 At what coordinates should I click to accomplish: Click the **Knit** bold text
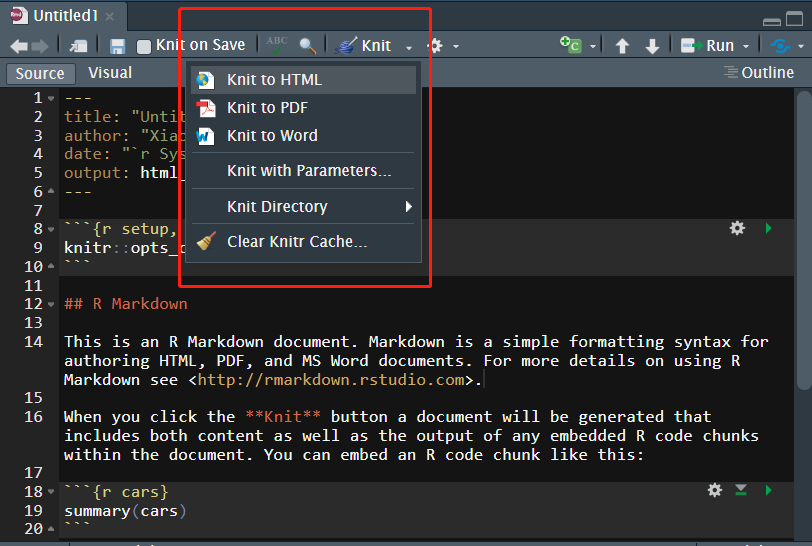pyautogui.click(x=283, y=416)
